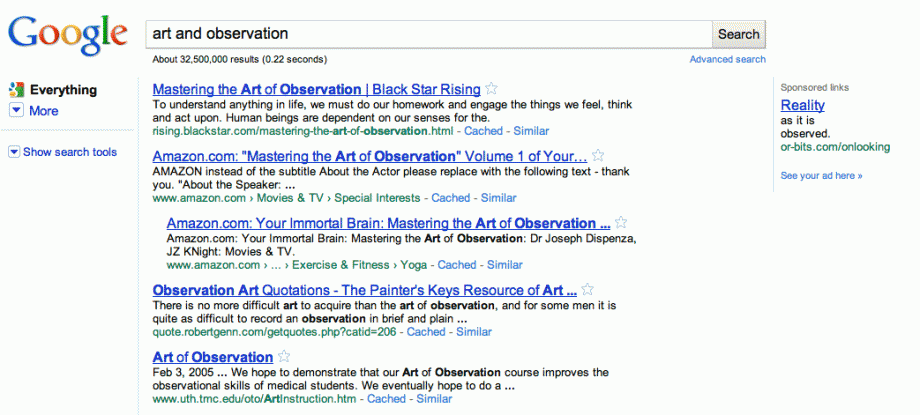Open Similar link for www.uth.tmc.edu result
The image size is (920, 415).
pos(434,399)
